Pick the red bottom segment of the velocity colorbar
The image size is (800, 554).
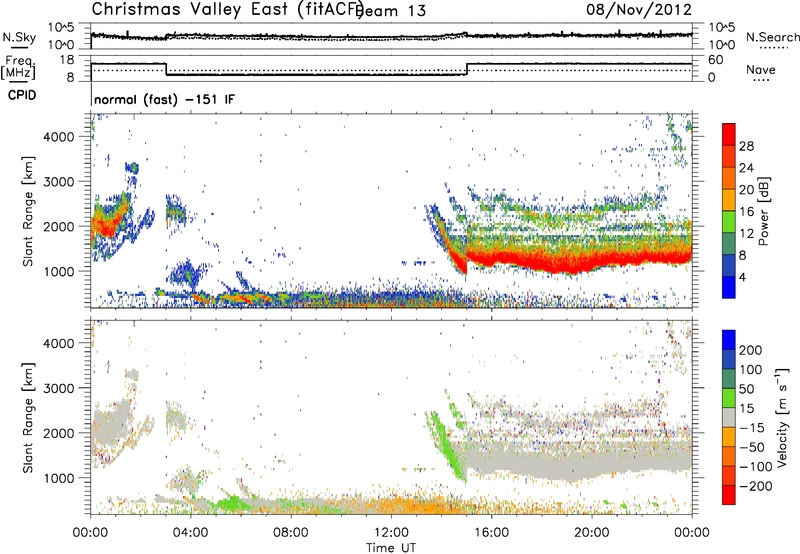pyautogui.click(x=729, y=495)
